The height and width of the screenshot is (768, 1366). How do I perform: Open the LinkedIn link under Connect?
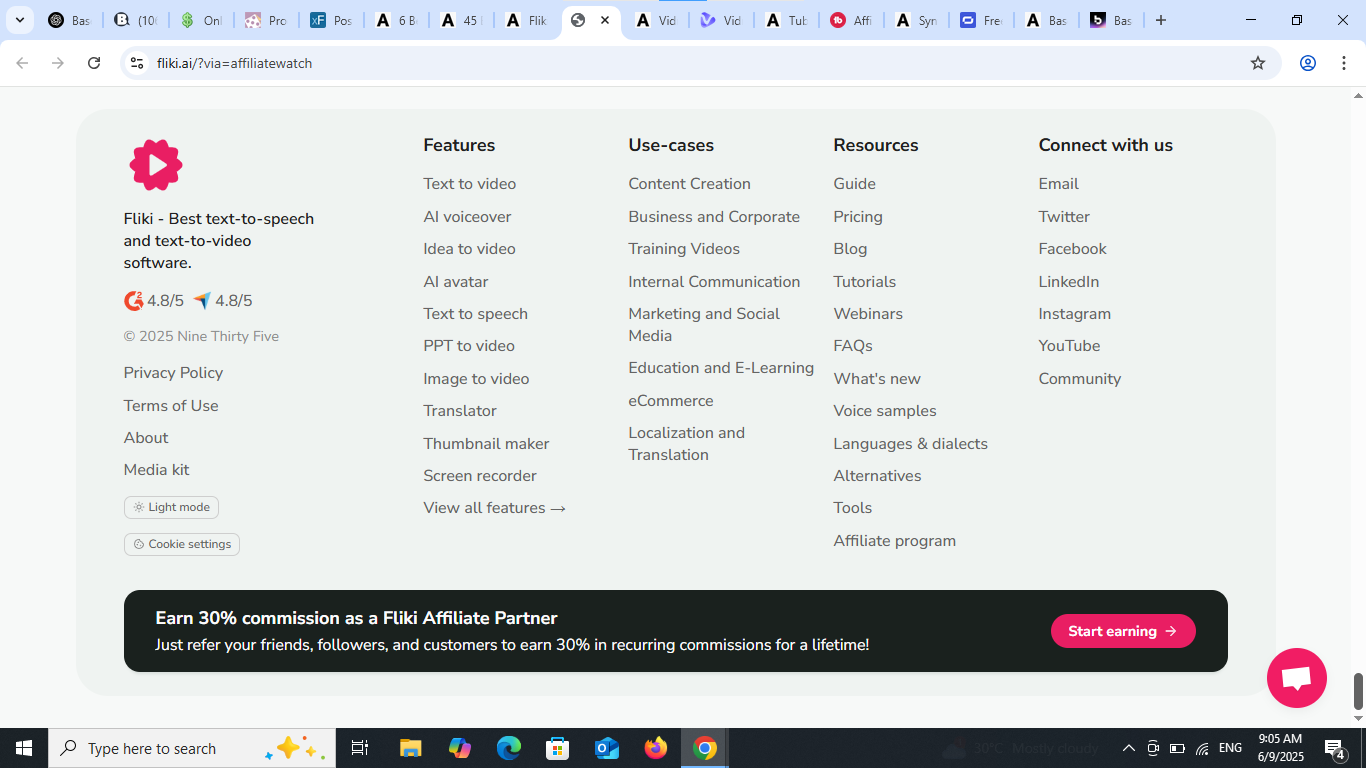point(1069,282)
